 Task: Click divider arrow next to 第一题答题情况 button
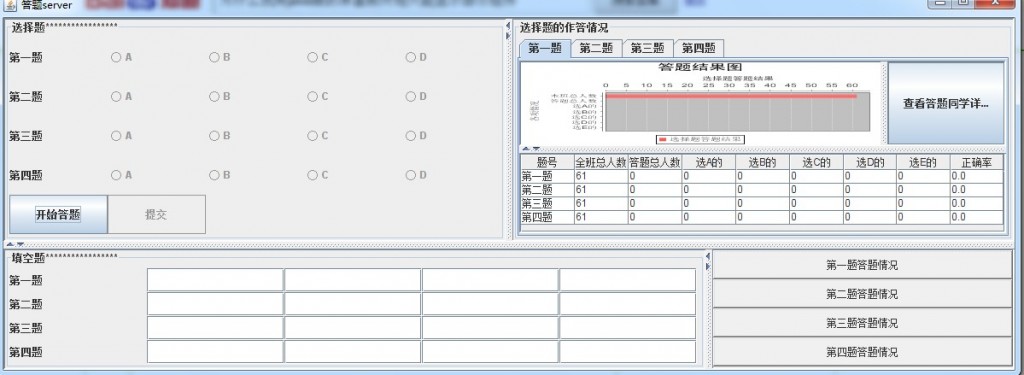click(x=708, y=261)
